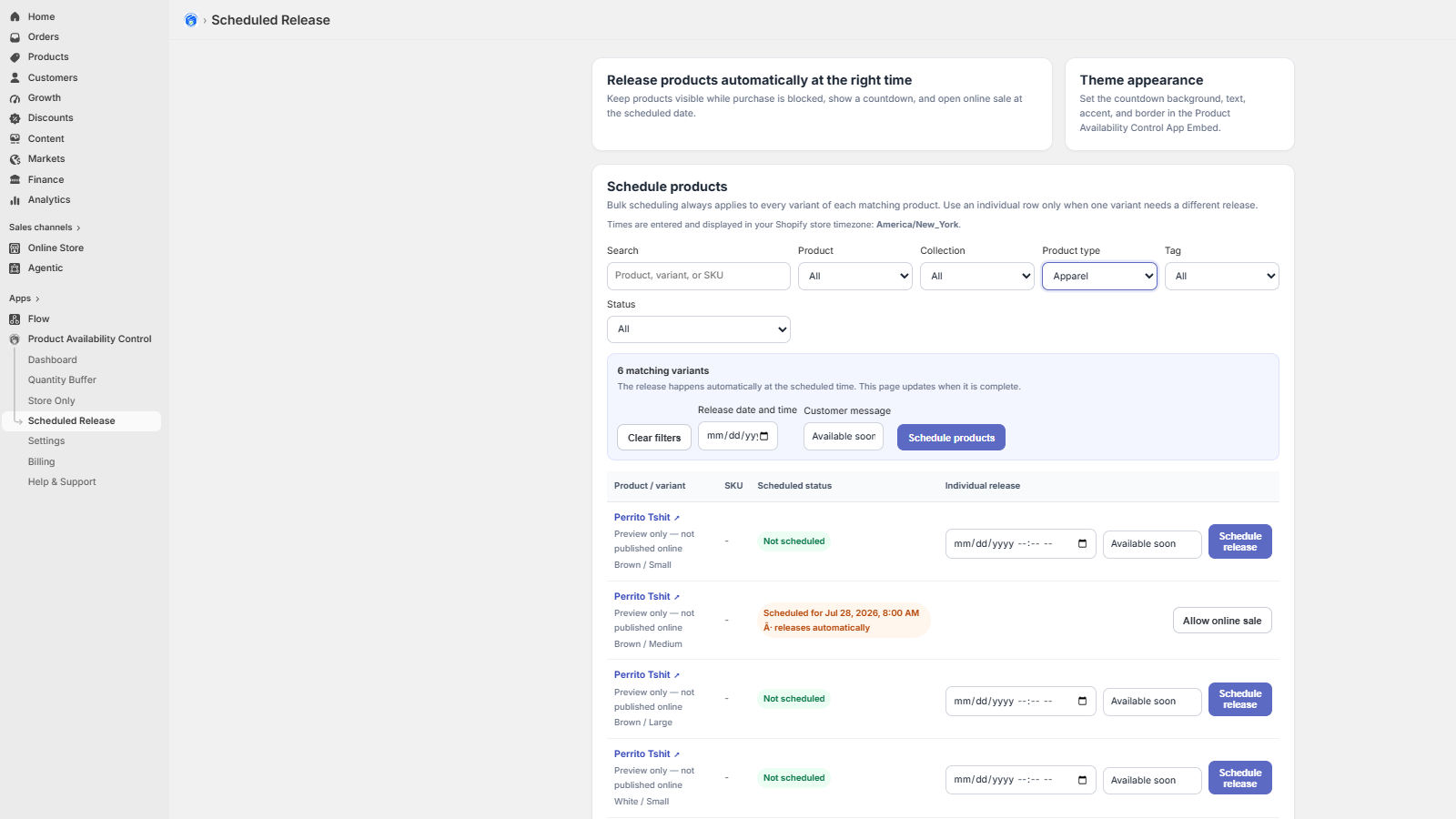Screen dimensions: 1456x819
Task: Open calendar picker for Brown / Small release
Action: tap(1082, 544)
